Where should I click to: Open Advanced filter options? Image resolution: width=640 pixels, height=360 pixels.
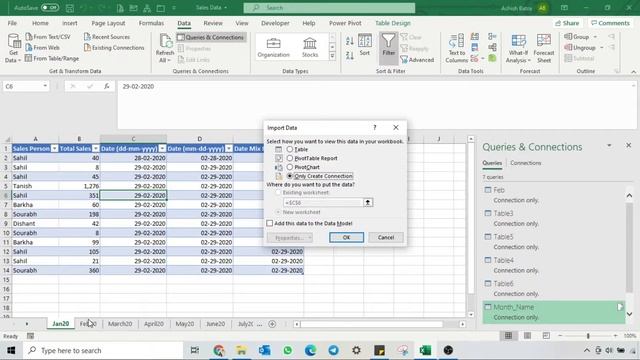tap(417, 60)
